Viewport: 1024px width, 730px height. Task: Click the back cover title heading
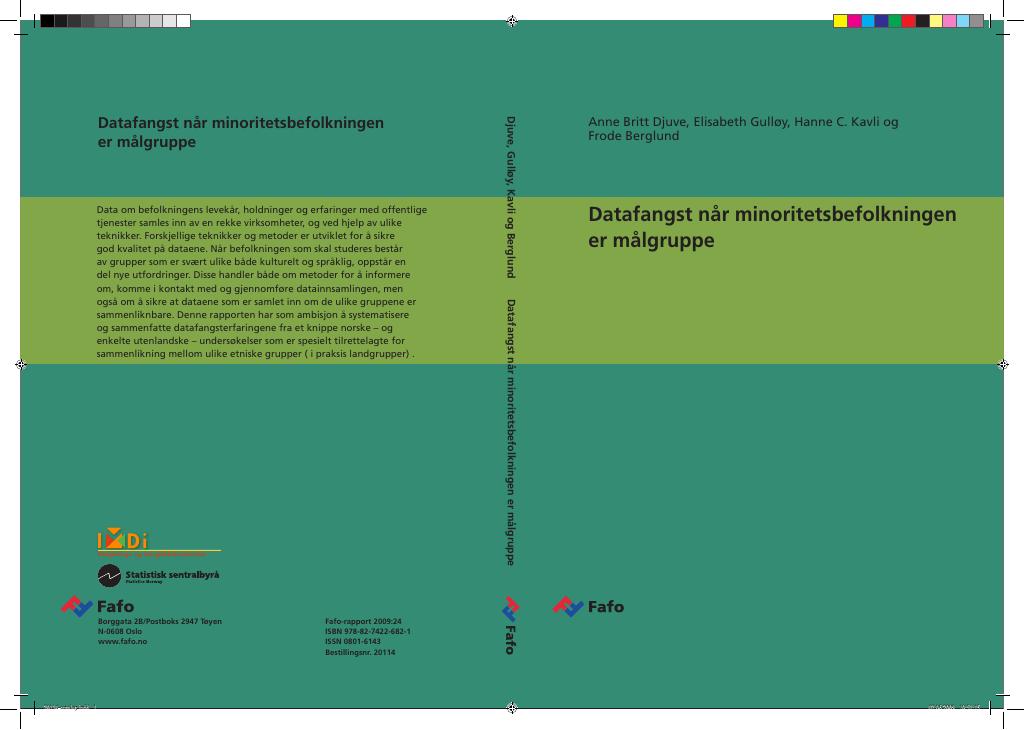(x=240, y=132)
